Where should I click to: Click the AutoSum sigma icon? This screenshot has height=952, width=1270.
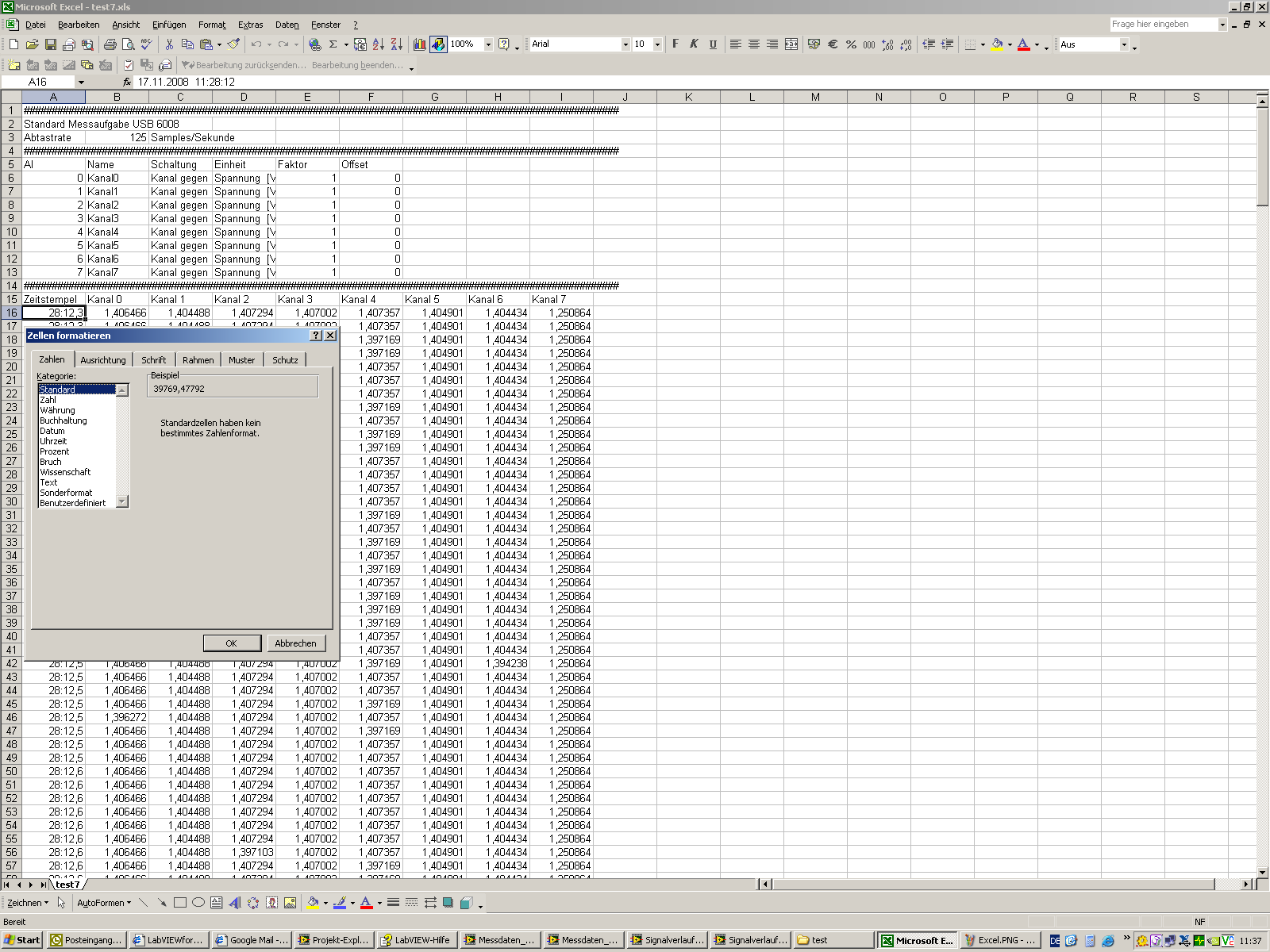(x=333, y=44)
